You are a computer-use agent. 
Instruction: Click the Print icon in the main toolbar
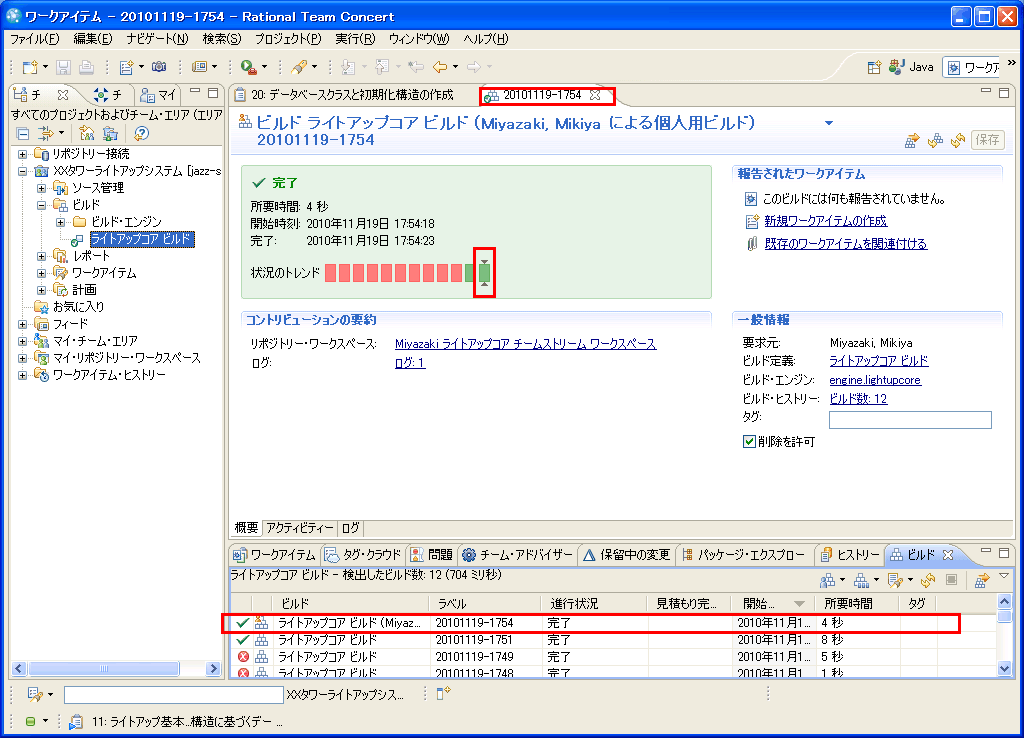coord(86,67)
